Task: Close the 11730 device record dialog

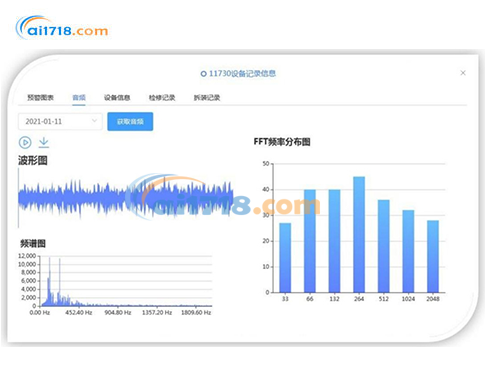Action: (x=463, y=73)
